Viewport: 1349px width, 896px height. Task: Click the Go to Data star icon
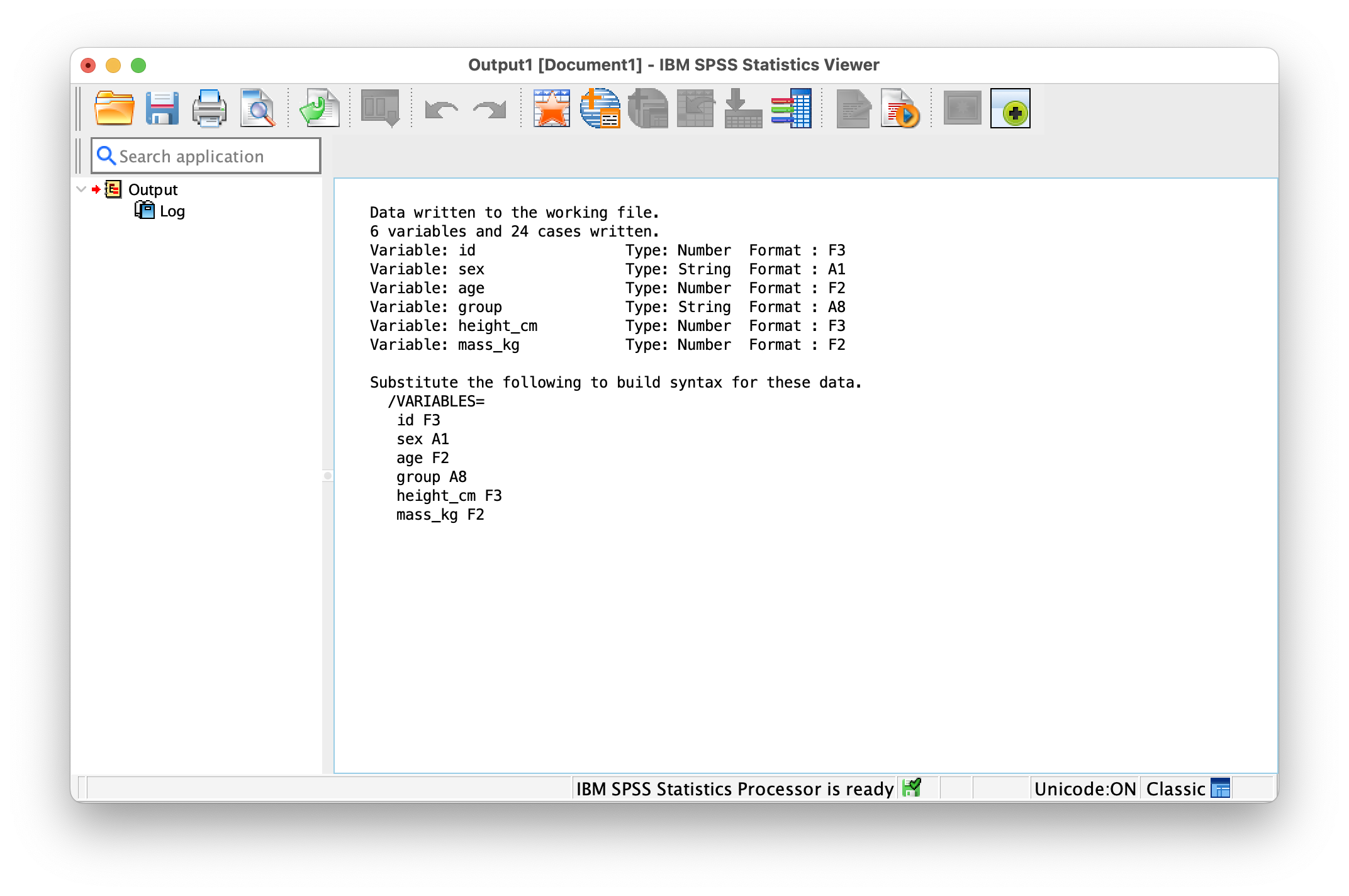551,108
